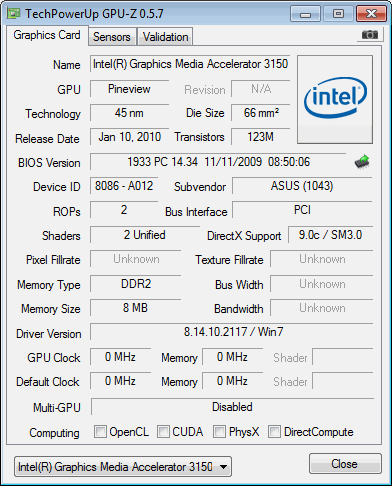Click the Memory Size field 8 MB

[136, 308]
